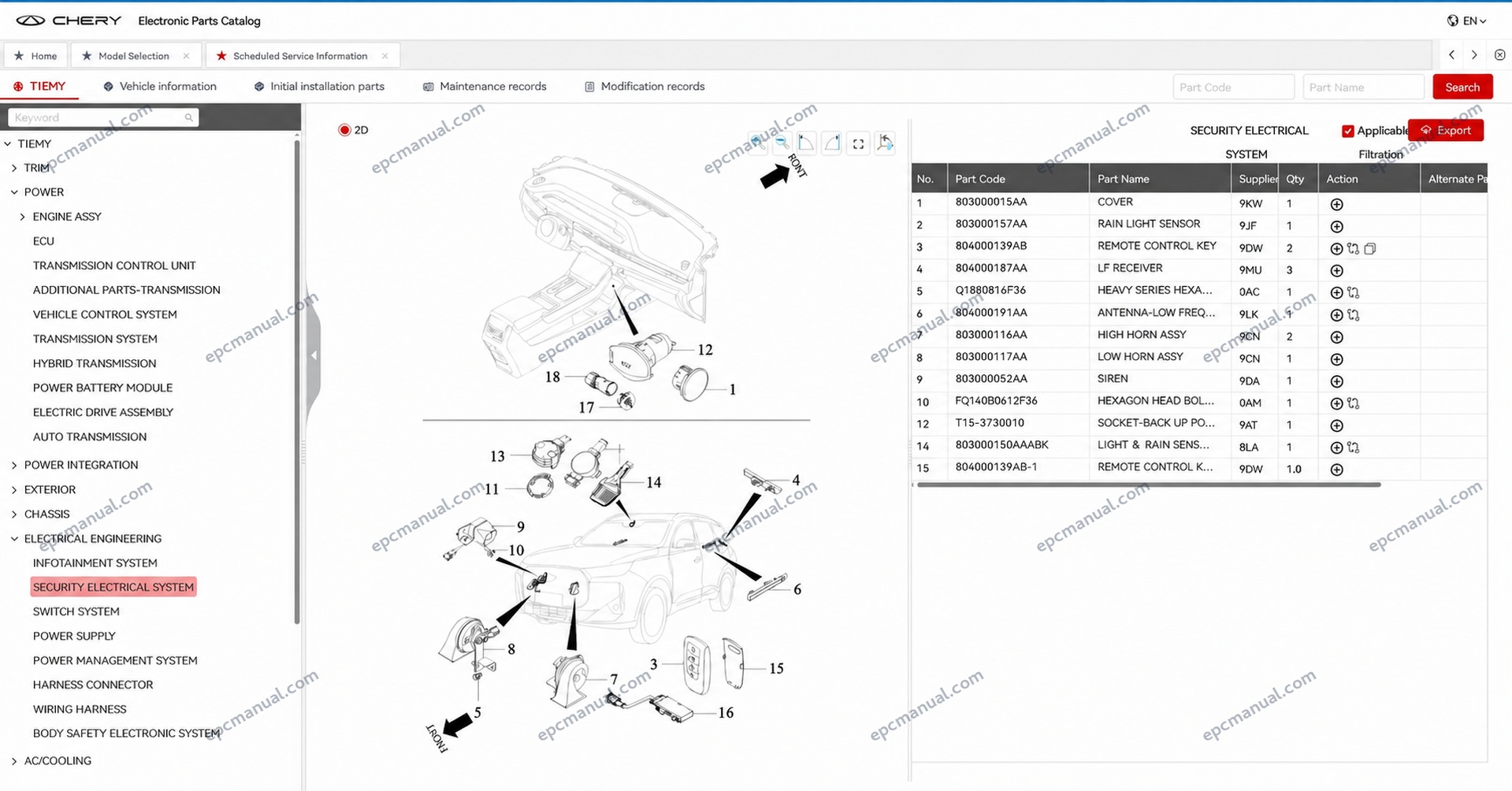Screen dimensions: 1512x791
Task: Add HIGH HORN ASSY with plus icon
Action: [1336, 336]
